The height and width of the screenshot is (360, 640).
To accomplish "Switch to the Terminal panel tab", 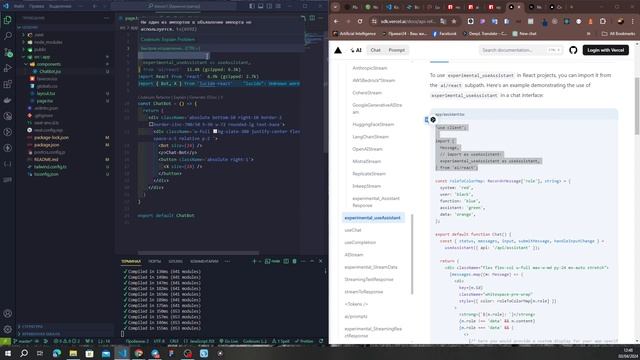I will [131, 261].
